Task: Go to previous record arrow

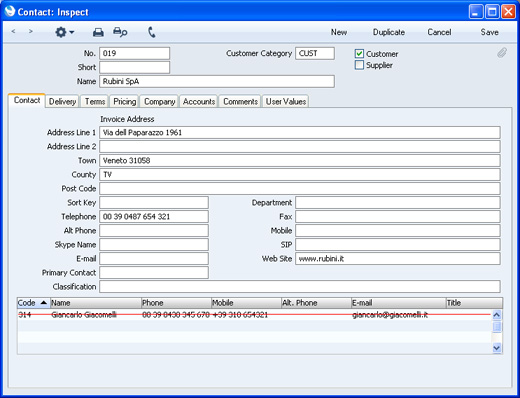Action: (x=13, y=31)
